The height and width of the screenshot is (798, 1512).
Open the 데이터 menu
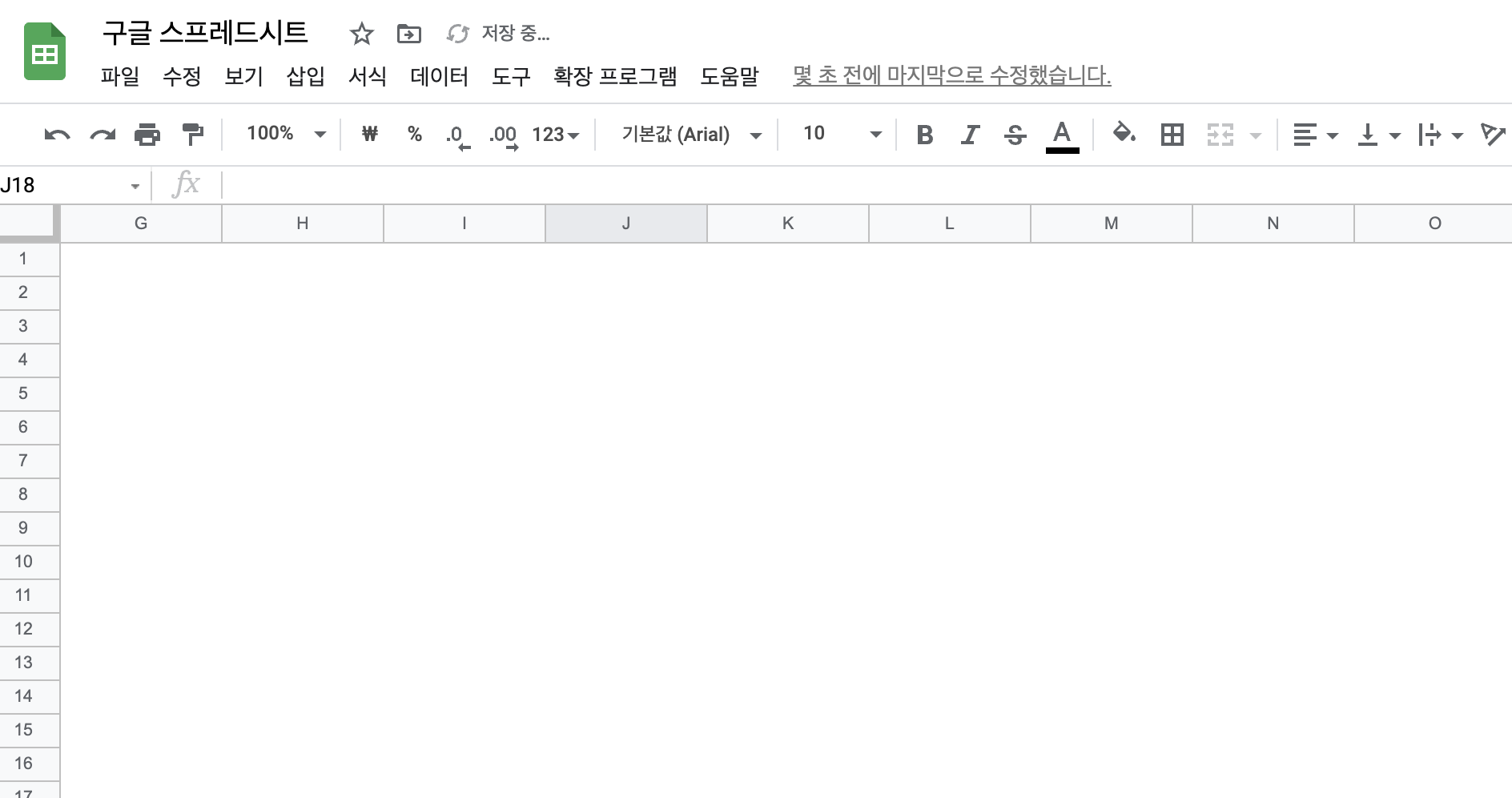click(x=439, y=76)
